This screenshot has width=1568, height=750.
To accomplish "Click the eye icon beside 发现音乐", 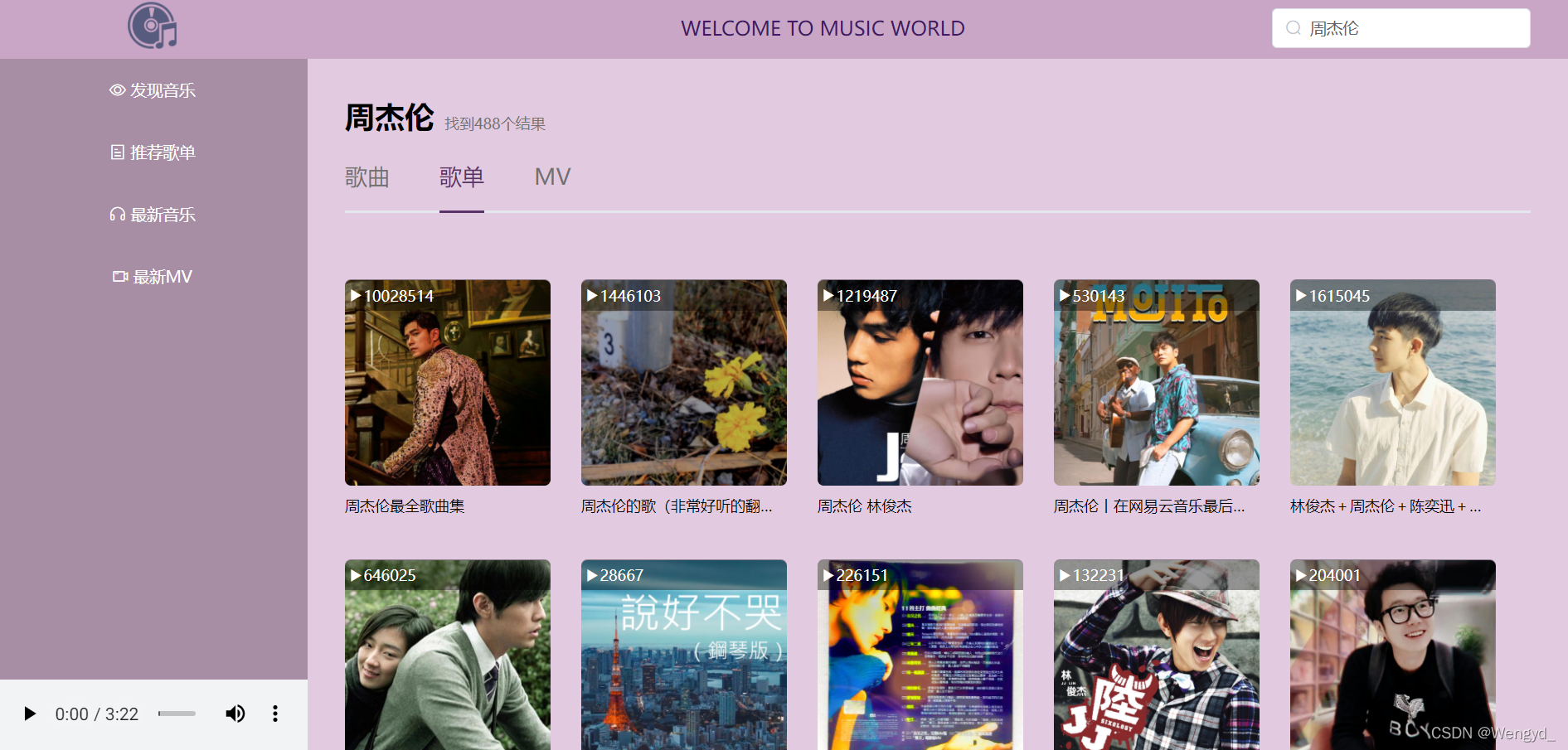I will 117,90.
